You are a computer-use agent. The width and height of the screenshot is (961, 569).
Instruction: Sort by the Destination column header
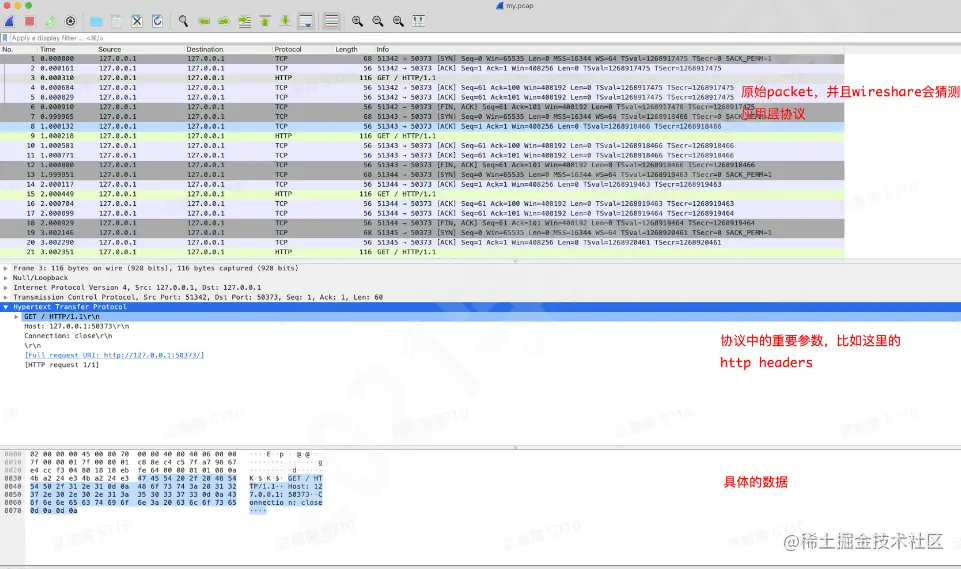205,49
